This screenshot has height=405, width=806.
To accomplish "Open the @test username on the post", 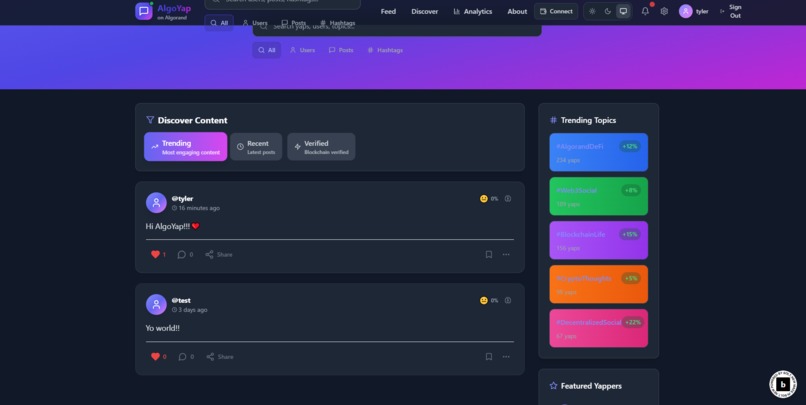I will point(181,300).
